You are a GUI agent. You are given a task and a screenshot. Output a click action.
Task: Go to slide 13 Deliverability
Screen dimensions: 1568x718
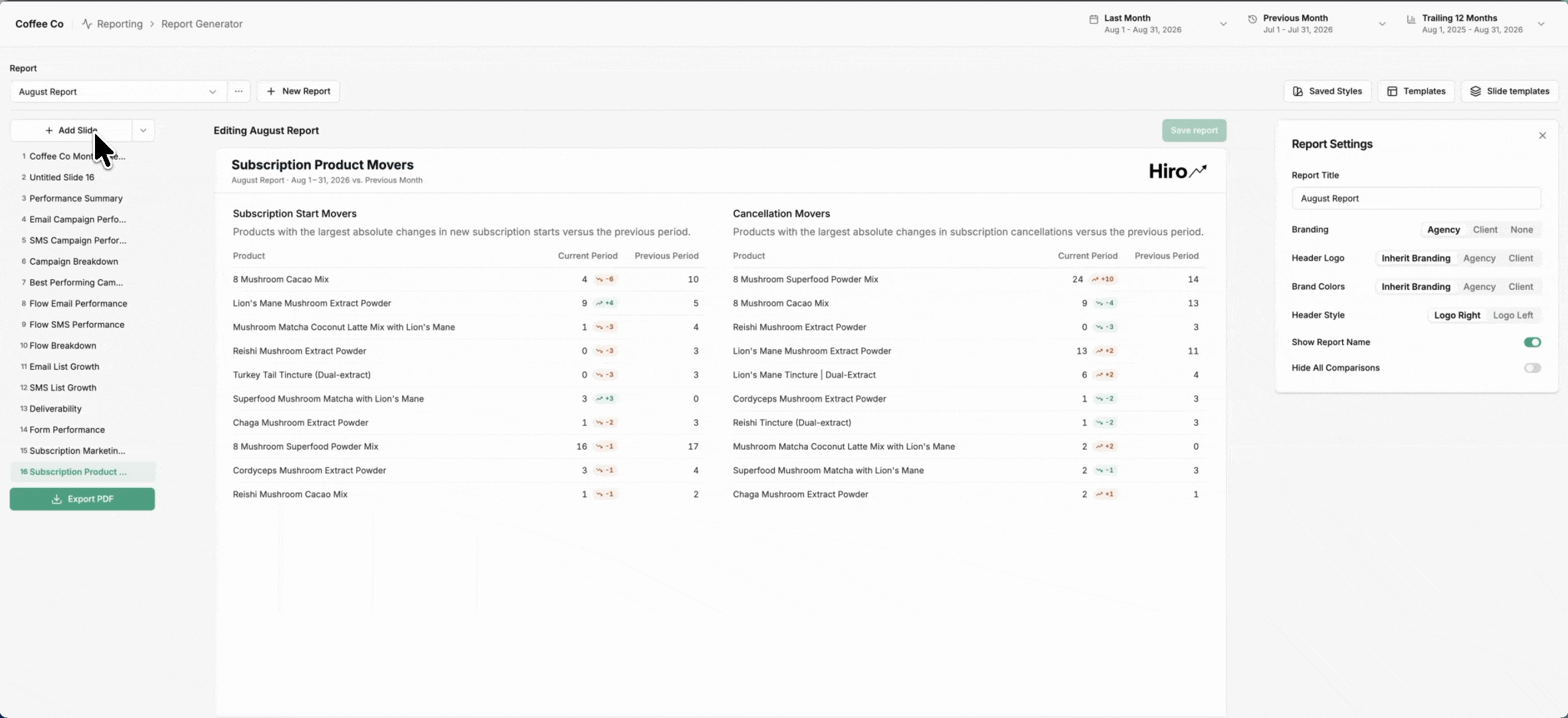click(82, 409)
